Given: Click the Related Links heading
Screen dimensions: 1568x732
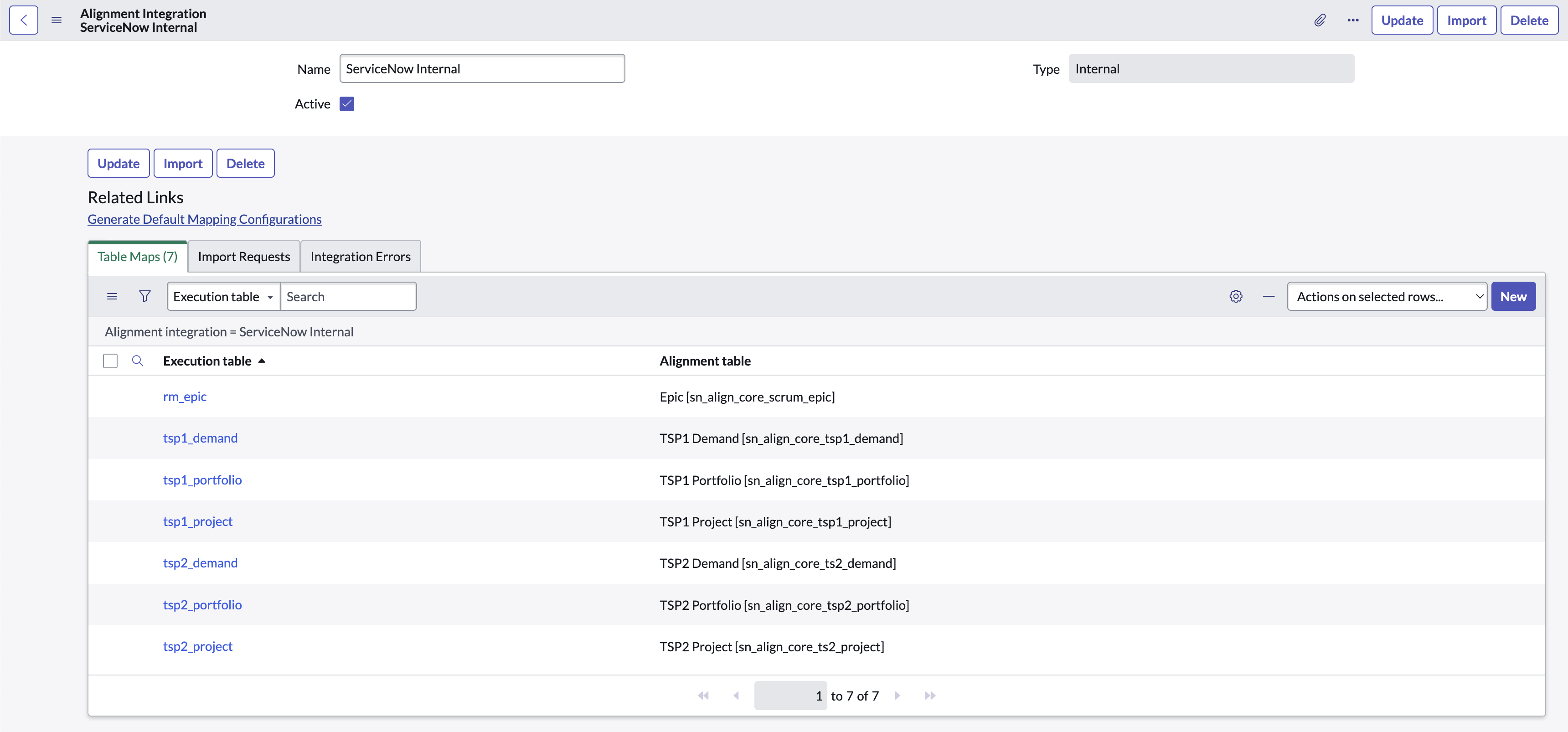Looking at the screenshot, I should (135, 197).
